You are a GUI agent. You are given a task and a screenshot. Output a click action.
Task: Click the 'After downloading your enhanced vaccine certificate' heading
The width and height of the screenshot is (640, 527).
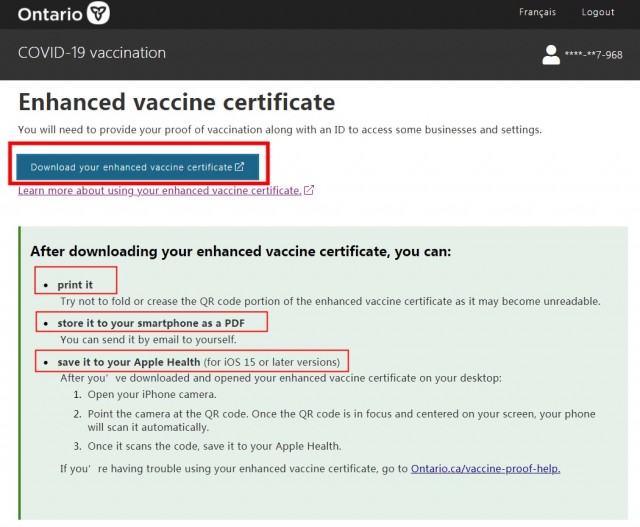tap(241, 251)
